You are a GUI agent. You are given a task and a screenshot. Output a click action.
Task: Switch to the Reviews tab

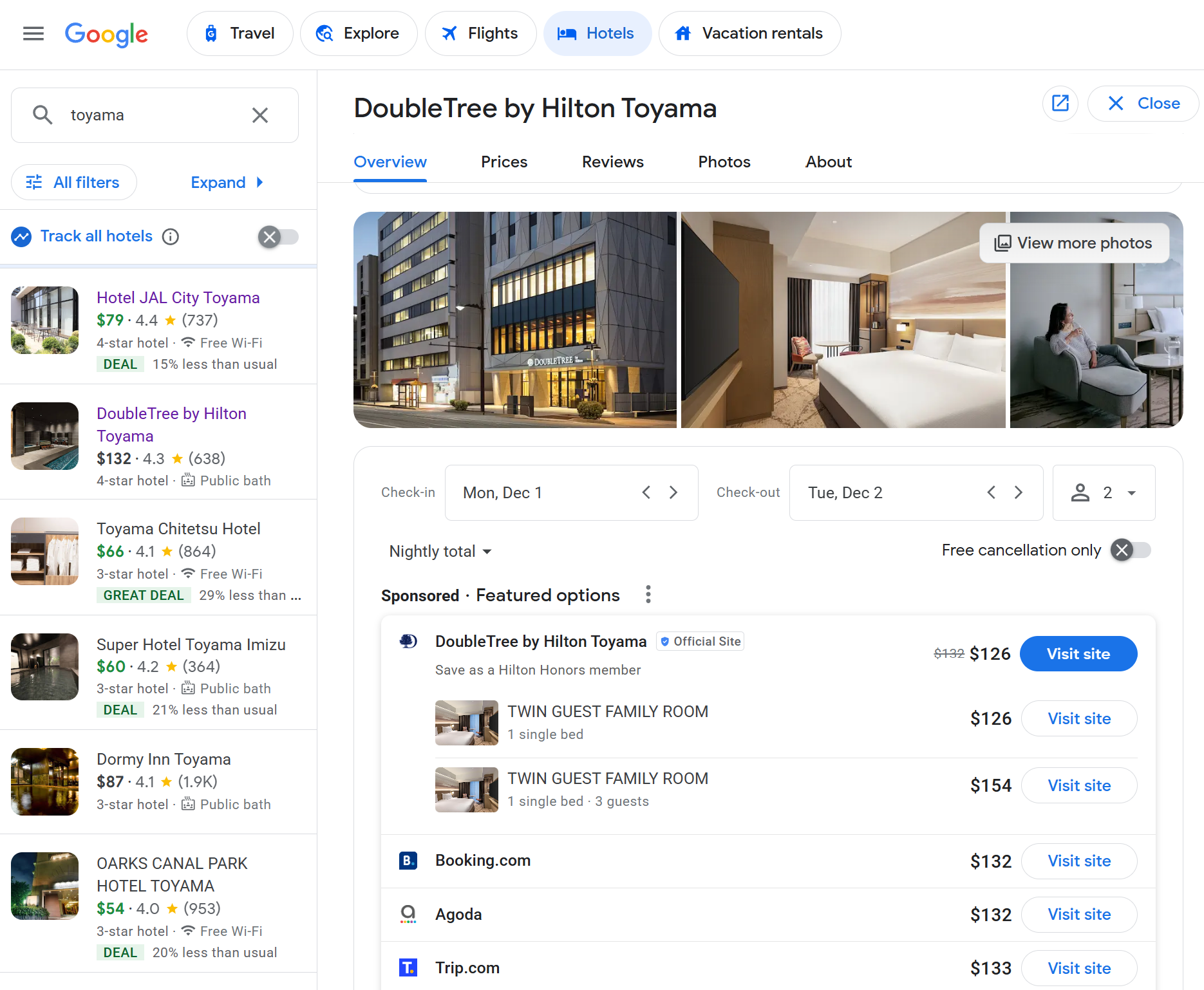(x=612, y=162)
